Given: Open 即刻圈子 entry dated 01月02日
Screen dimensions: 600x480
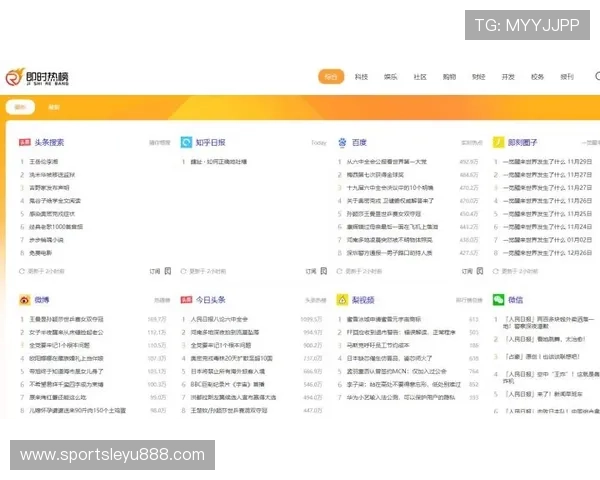Looking at the screenshot, I should tap(548, 240).
